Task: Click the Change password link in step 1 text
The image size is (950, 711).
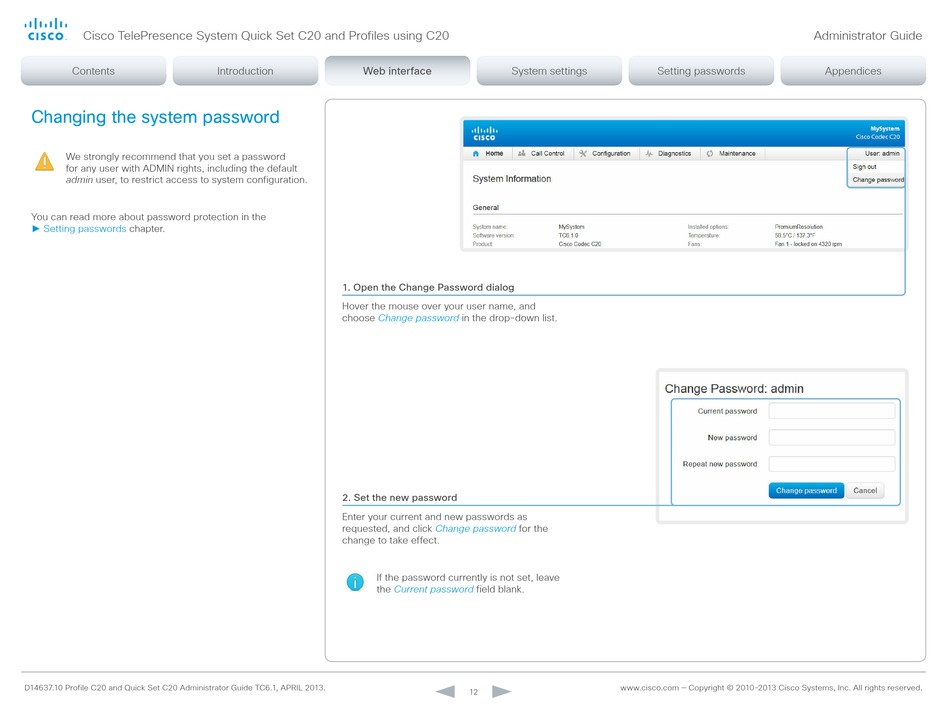Action: [419, 318]
